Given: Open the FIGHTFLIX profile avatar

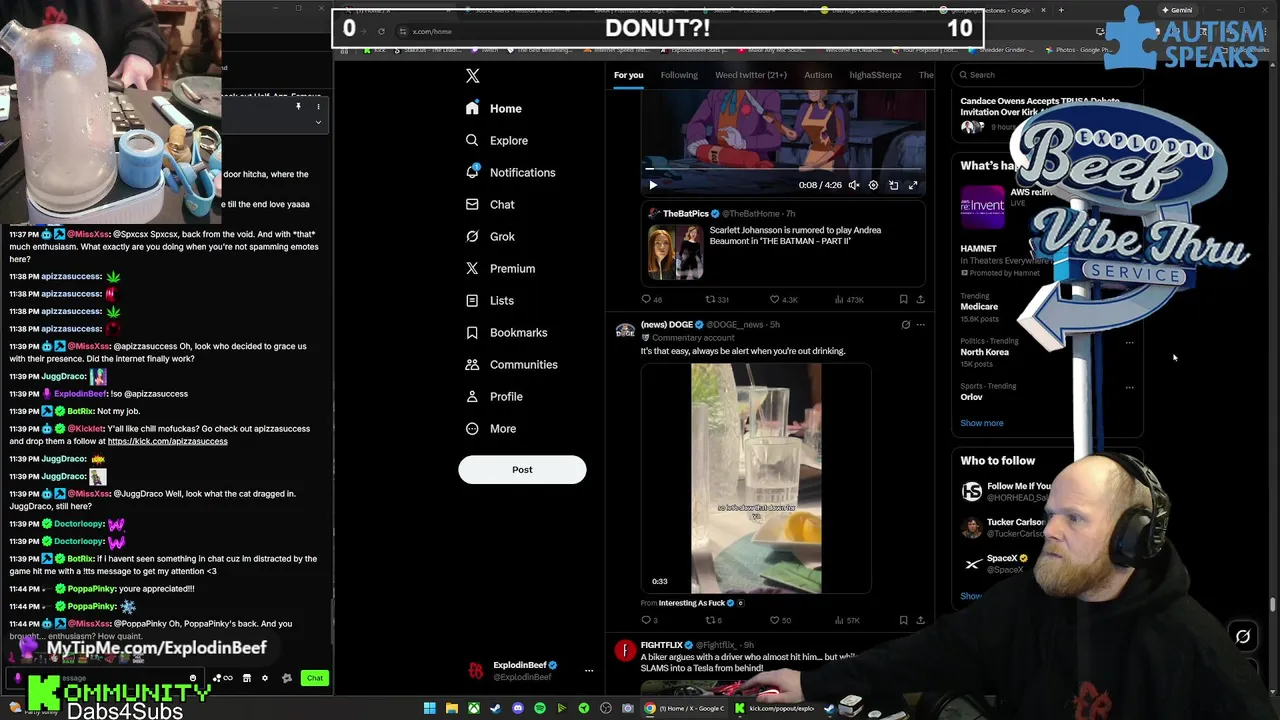Looking at the screenshot, I should coord(625,652).
